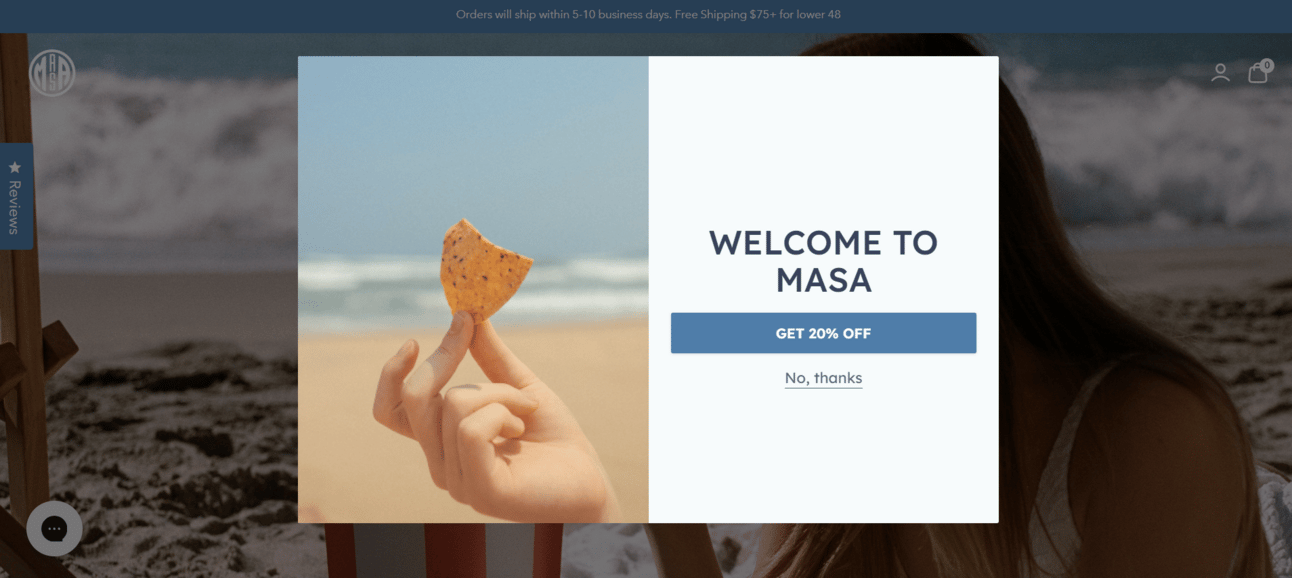Decline with the No, thanks link
1292x578 pixels.
[823, 378]
